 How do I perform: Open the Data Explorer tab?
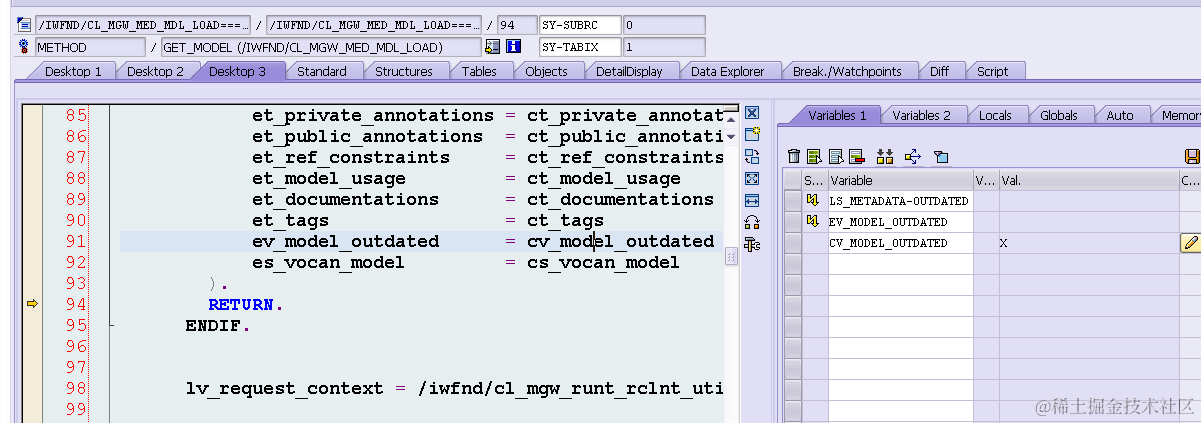click(727, 71)
